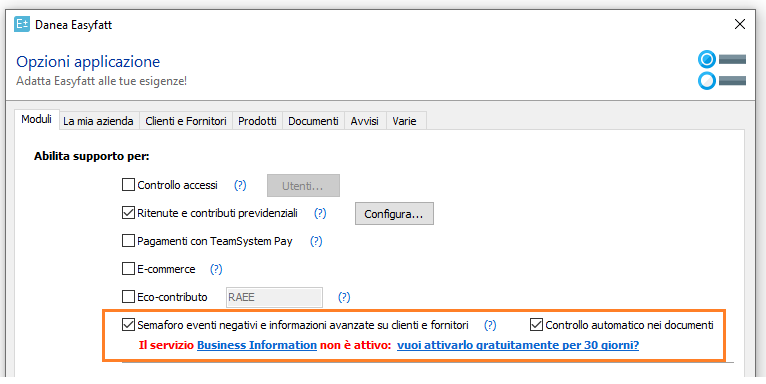
Task: Switch to La mia azienda tab
Action: [x=98, y=121]
